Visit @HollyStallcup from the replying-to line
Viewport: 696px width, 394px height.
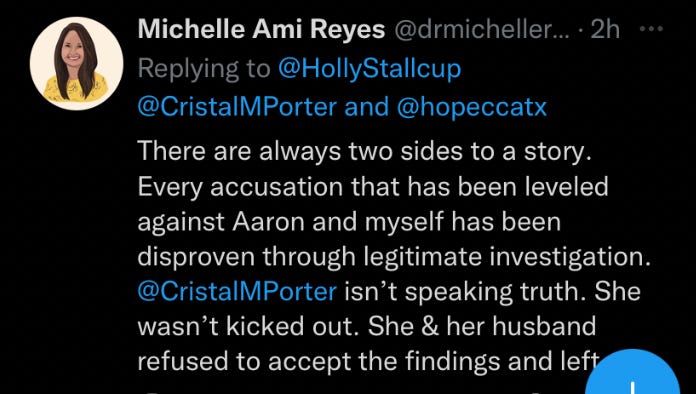369,69
